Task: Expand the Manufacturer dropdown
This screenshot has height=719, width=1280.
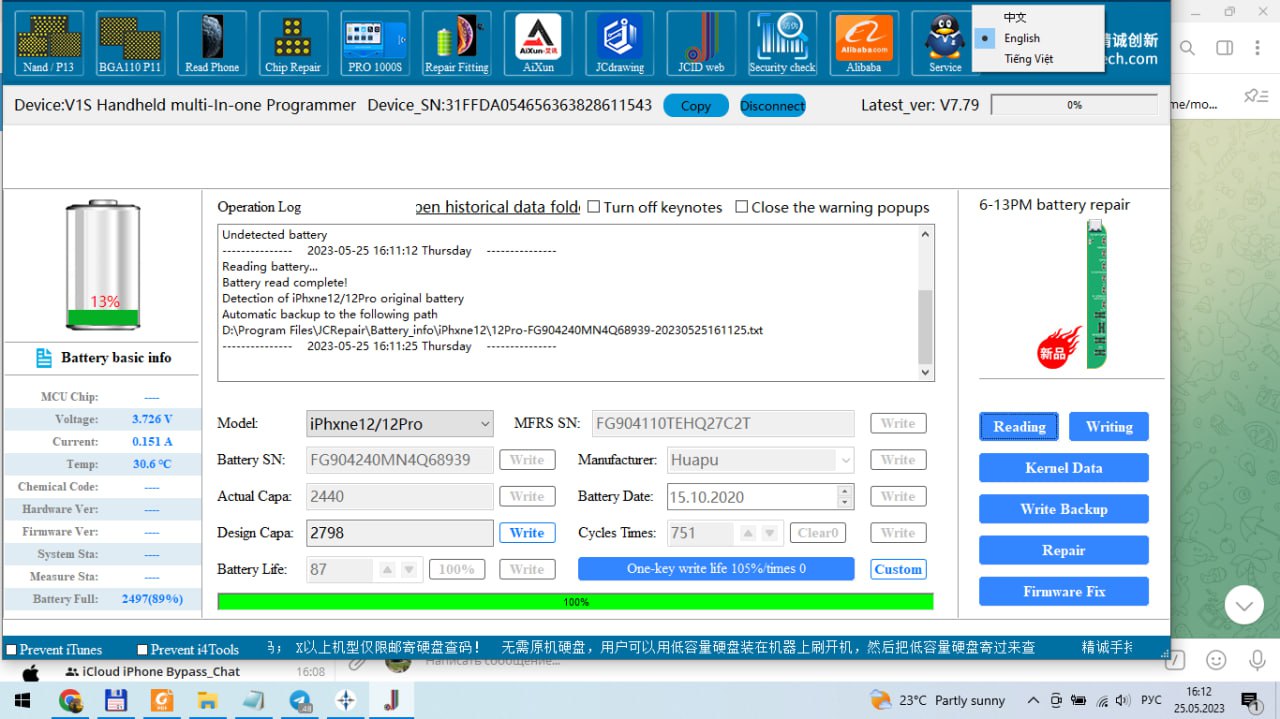Action: (x=846, y=460)
